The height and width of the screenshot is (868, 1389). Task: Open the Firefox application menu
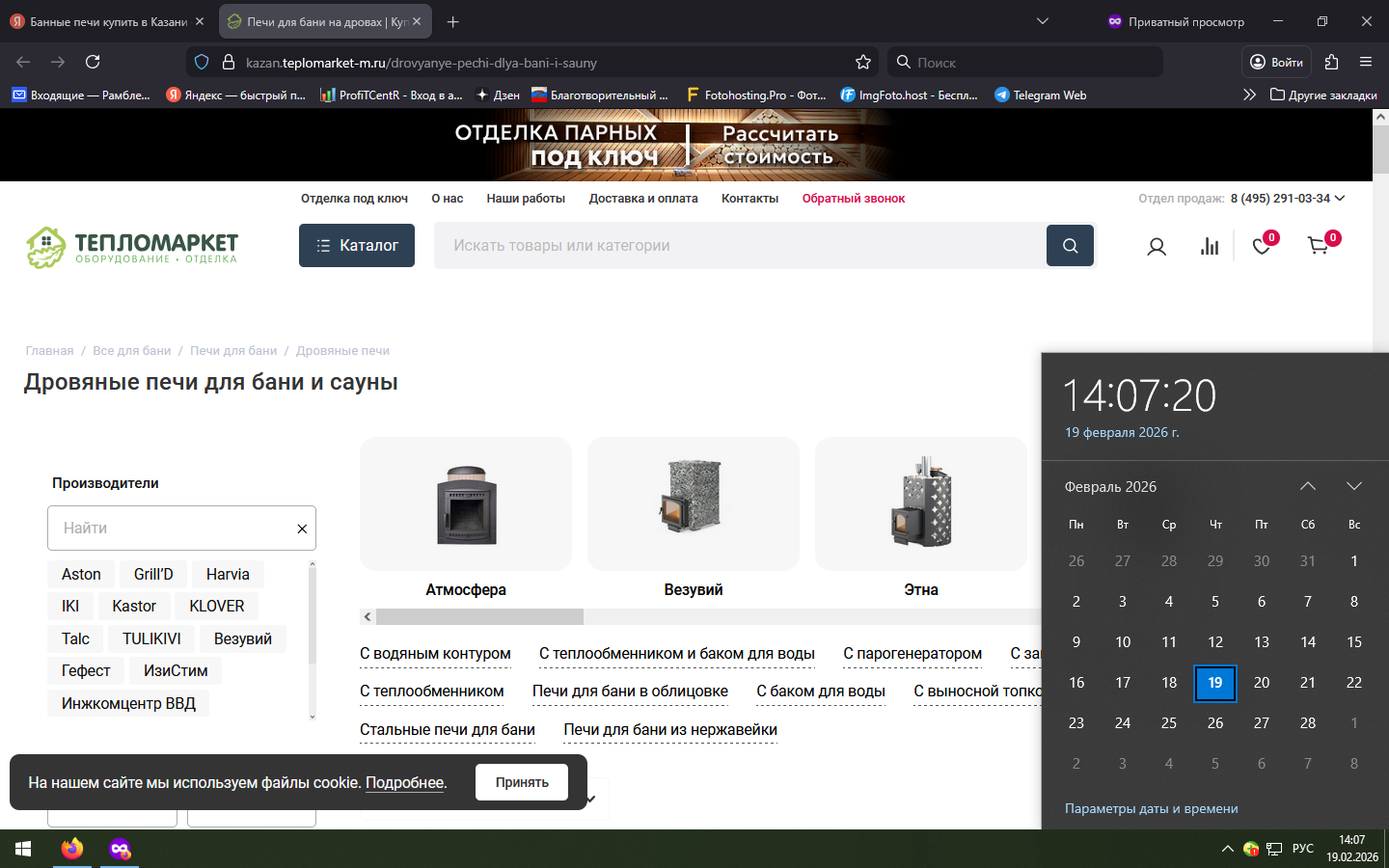pos(1366,62)
